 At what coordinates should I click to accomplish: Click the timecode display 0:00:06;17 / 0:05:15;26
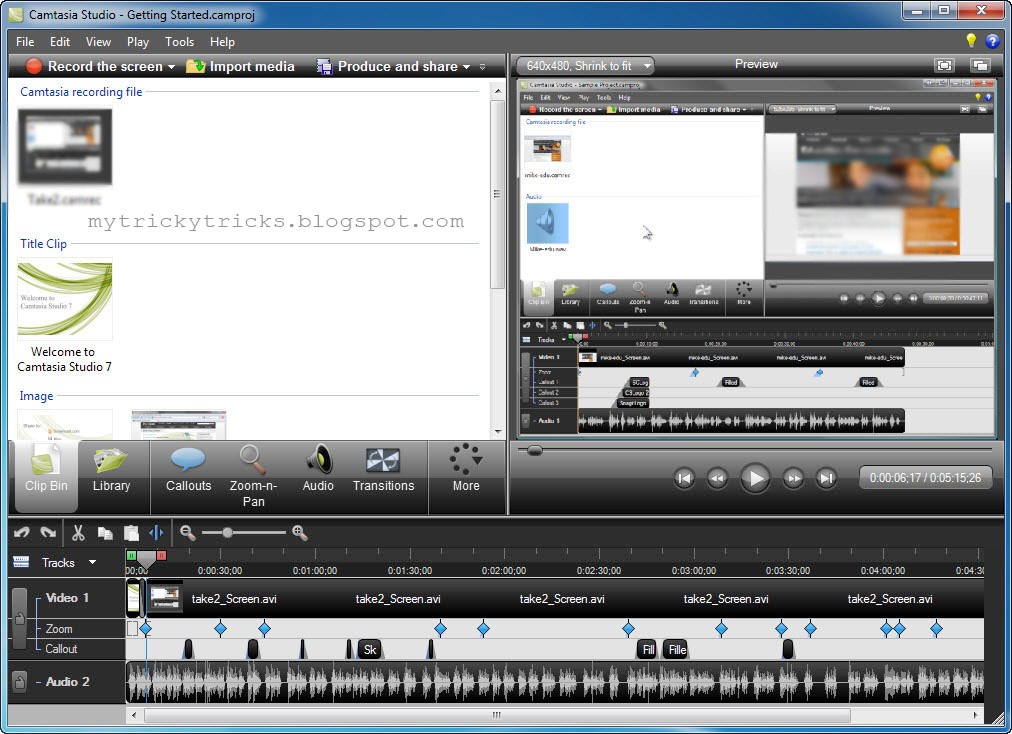tap(925, 478)
